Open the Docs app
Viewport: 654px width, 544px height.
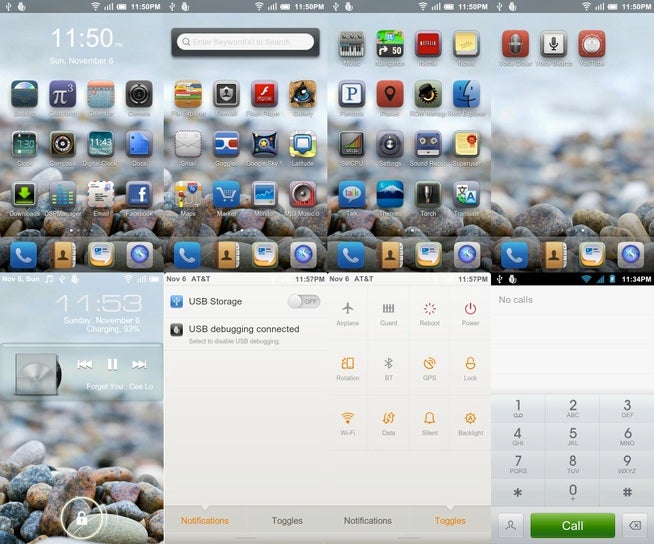coord(139,144)
